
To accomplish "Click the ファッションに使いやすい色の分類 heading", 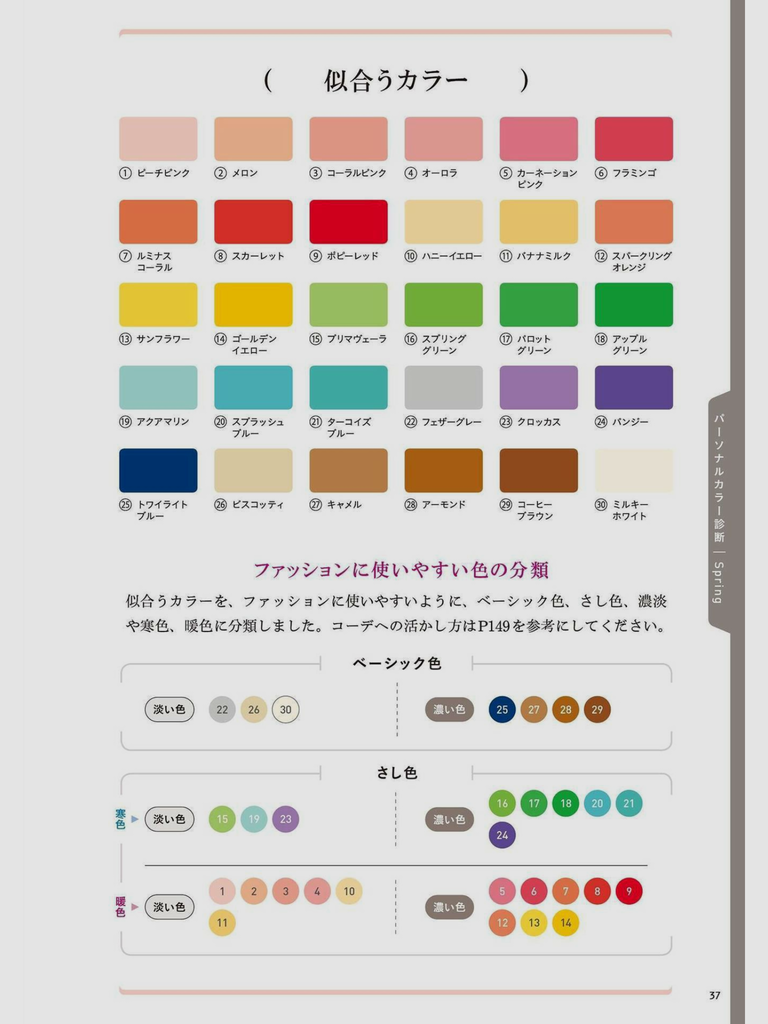I will click(401, 569).
